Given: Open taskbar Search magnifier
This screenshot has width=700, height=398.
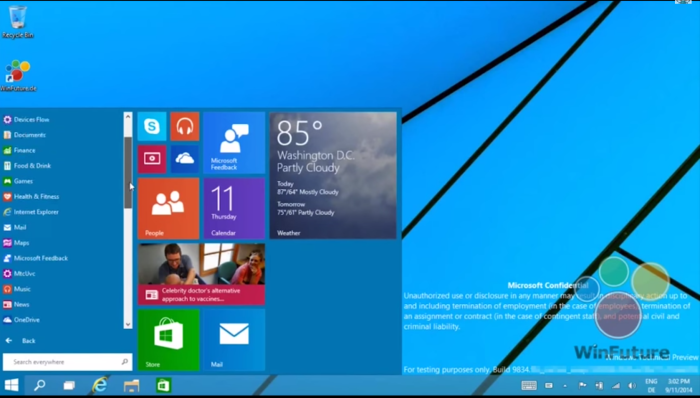Looking at the screenshot, I should 40,385.
